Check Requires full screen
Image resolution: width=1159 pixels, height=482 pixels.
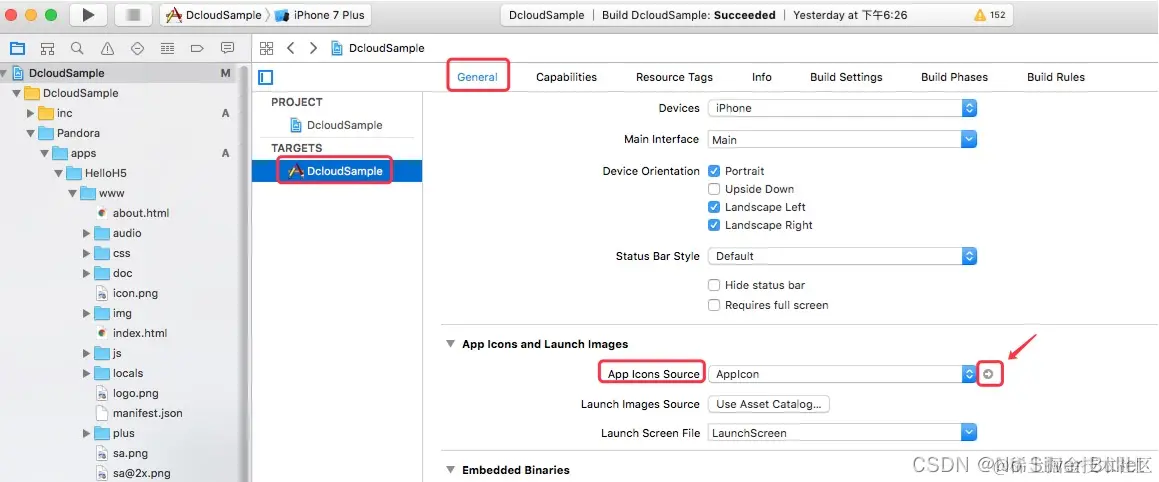point(714,305)
